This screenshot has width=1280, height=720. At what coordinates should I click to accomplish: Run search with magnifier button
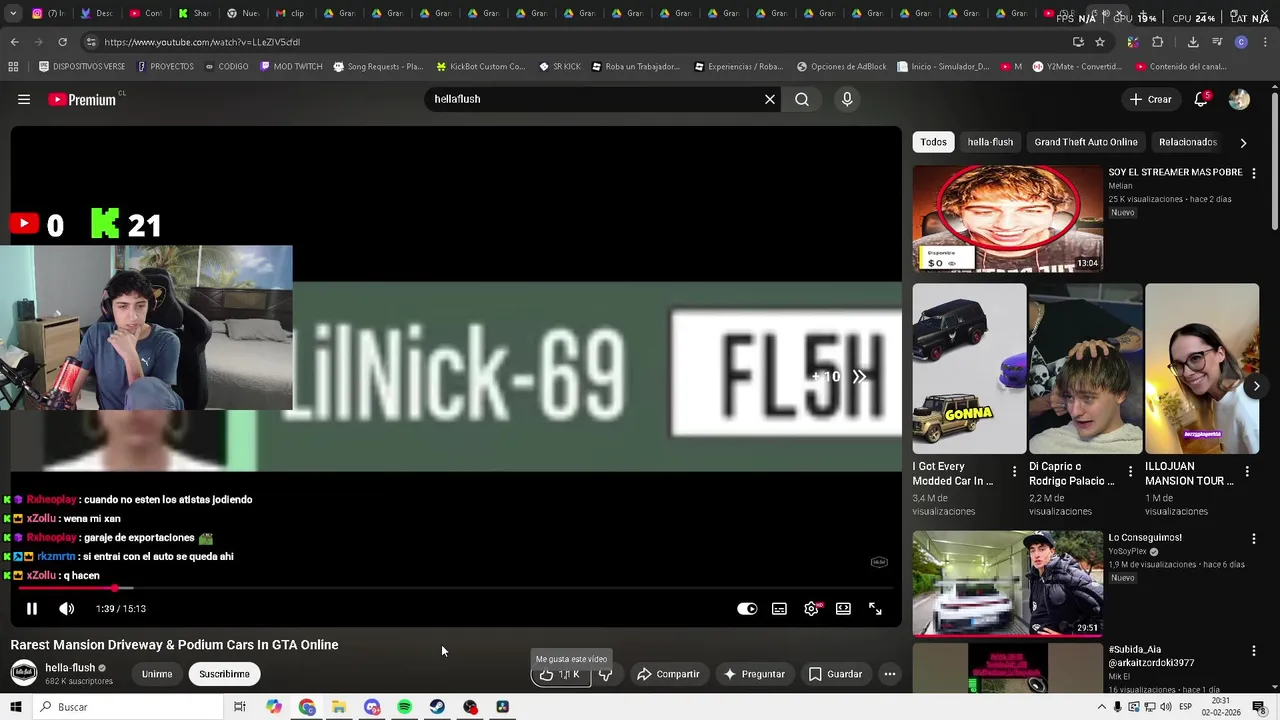click(802, 99)
